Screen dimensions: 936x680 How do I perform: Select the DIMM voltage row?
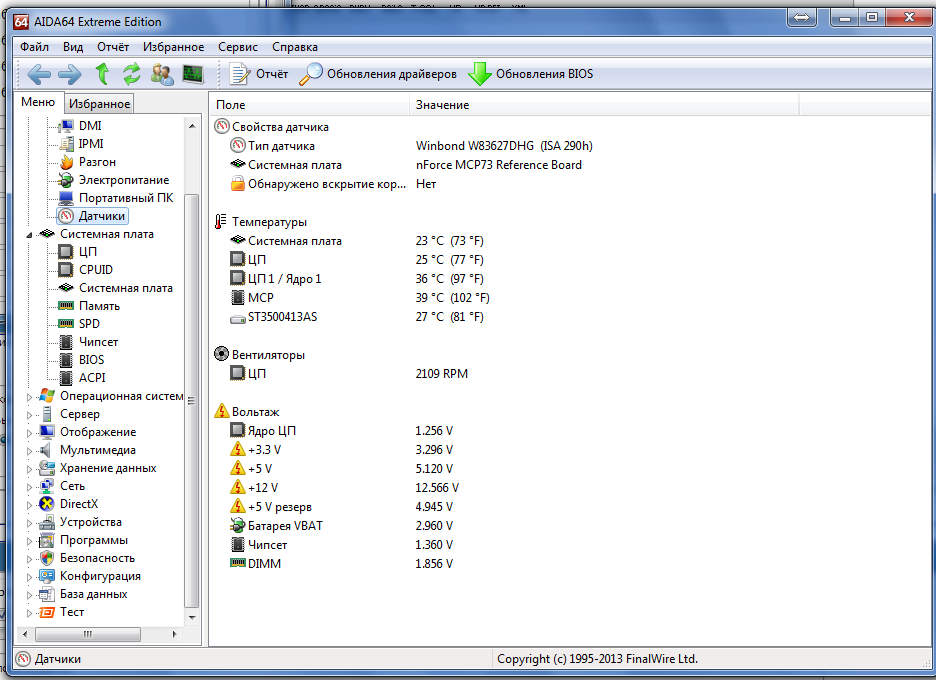(x=341, y=564)
